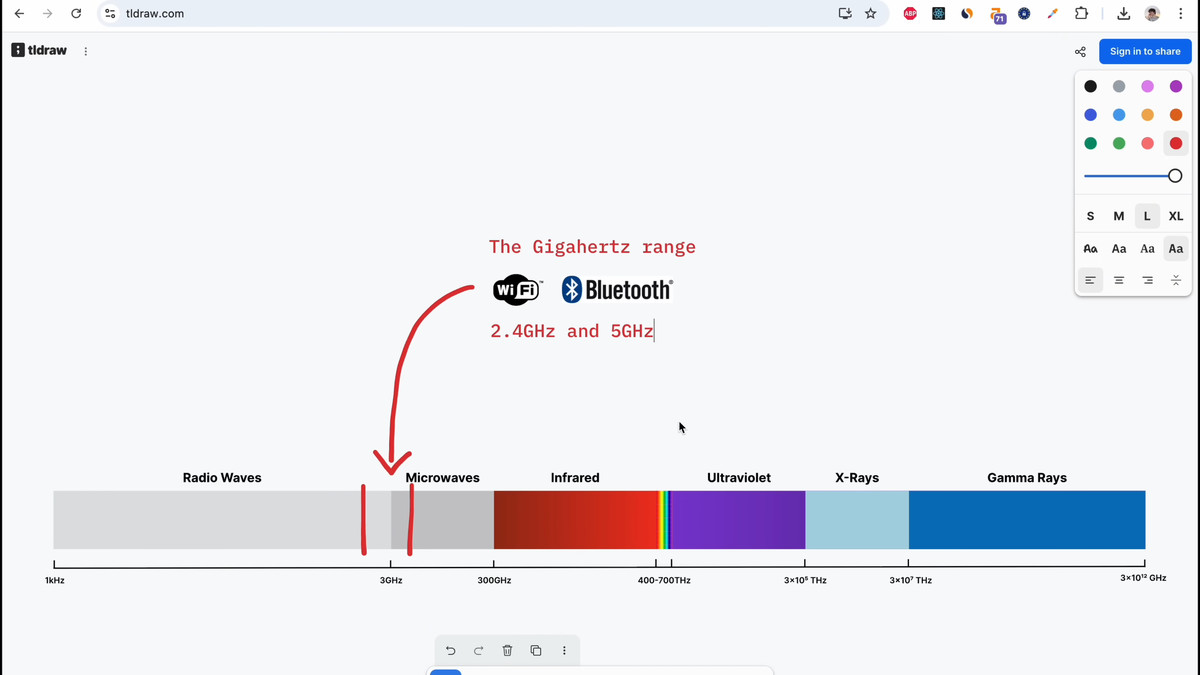Delete selection with the trash icon
Screen dimensions: 1200x675
507,651
